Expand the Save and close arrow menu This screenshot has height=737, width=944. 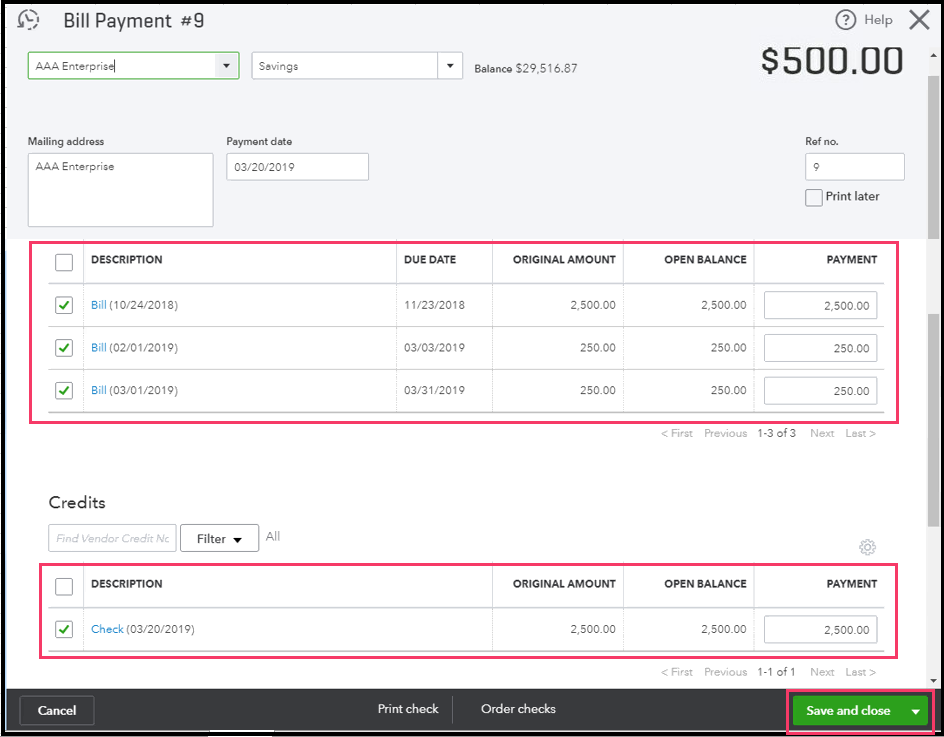(915, 711)
